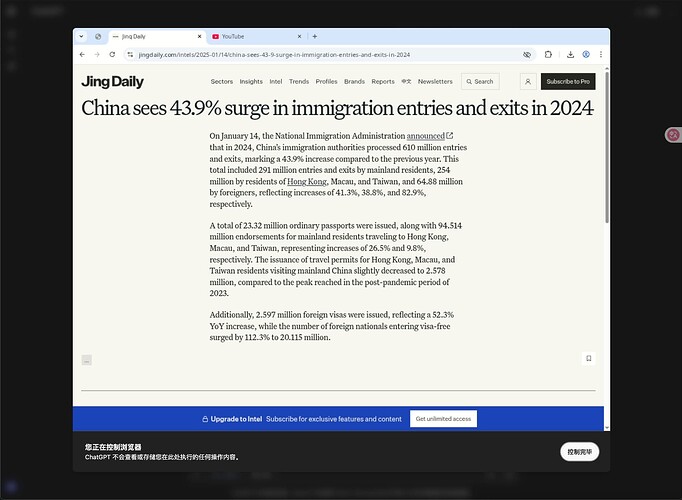Click the crossed-eye tracking icon in address bar
Image resolution: width=682 pixels, height=500 pixels.
(527, 55)
